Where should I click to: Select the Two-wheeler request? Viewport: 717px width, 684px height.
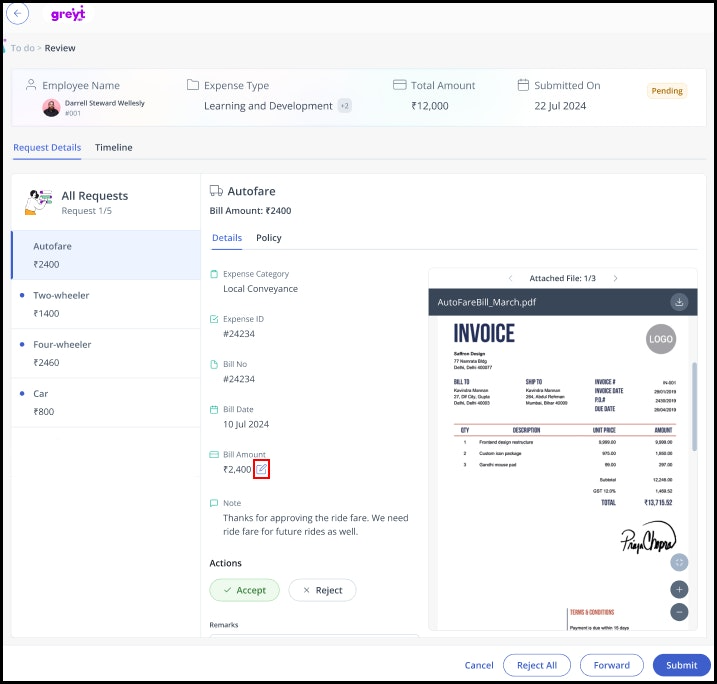coord(106,304)
